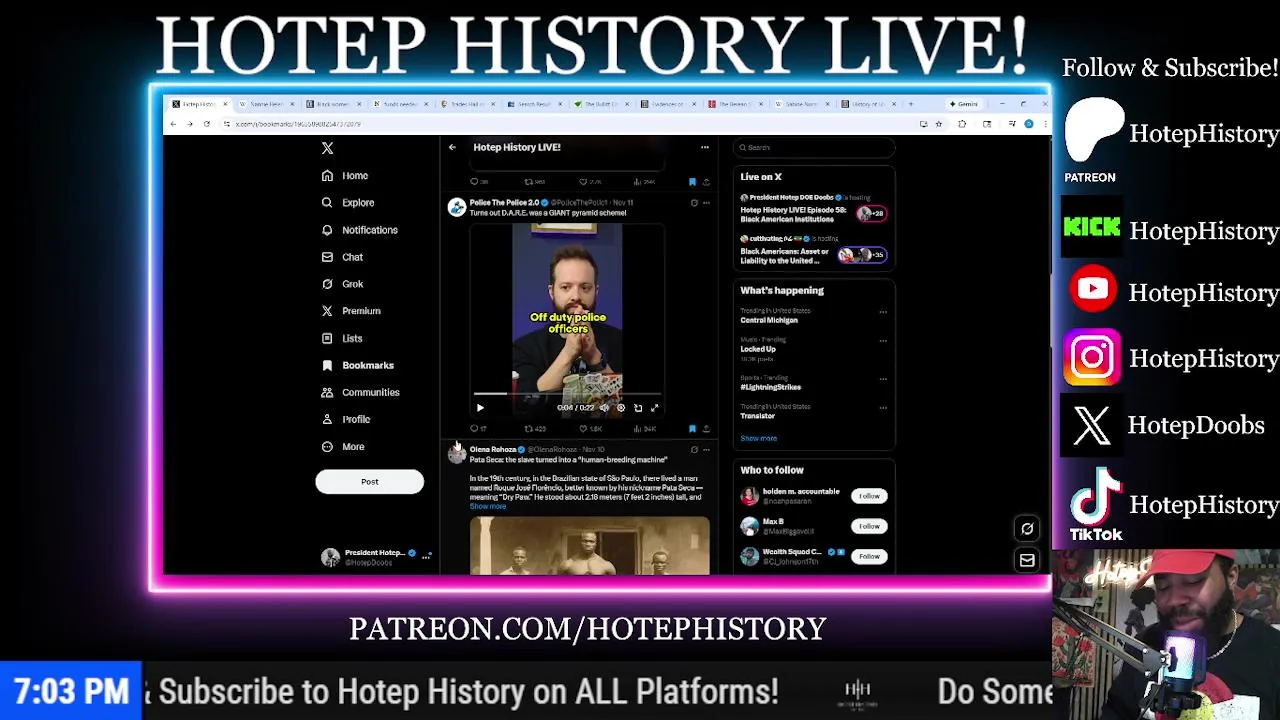Open bookmarks header three-dot options
Image resolution: width=1280 pixels, height=720 pixels.
704,147
